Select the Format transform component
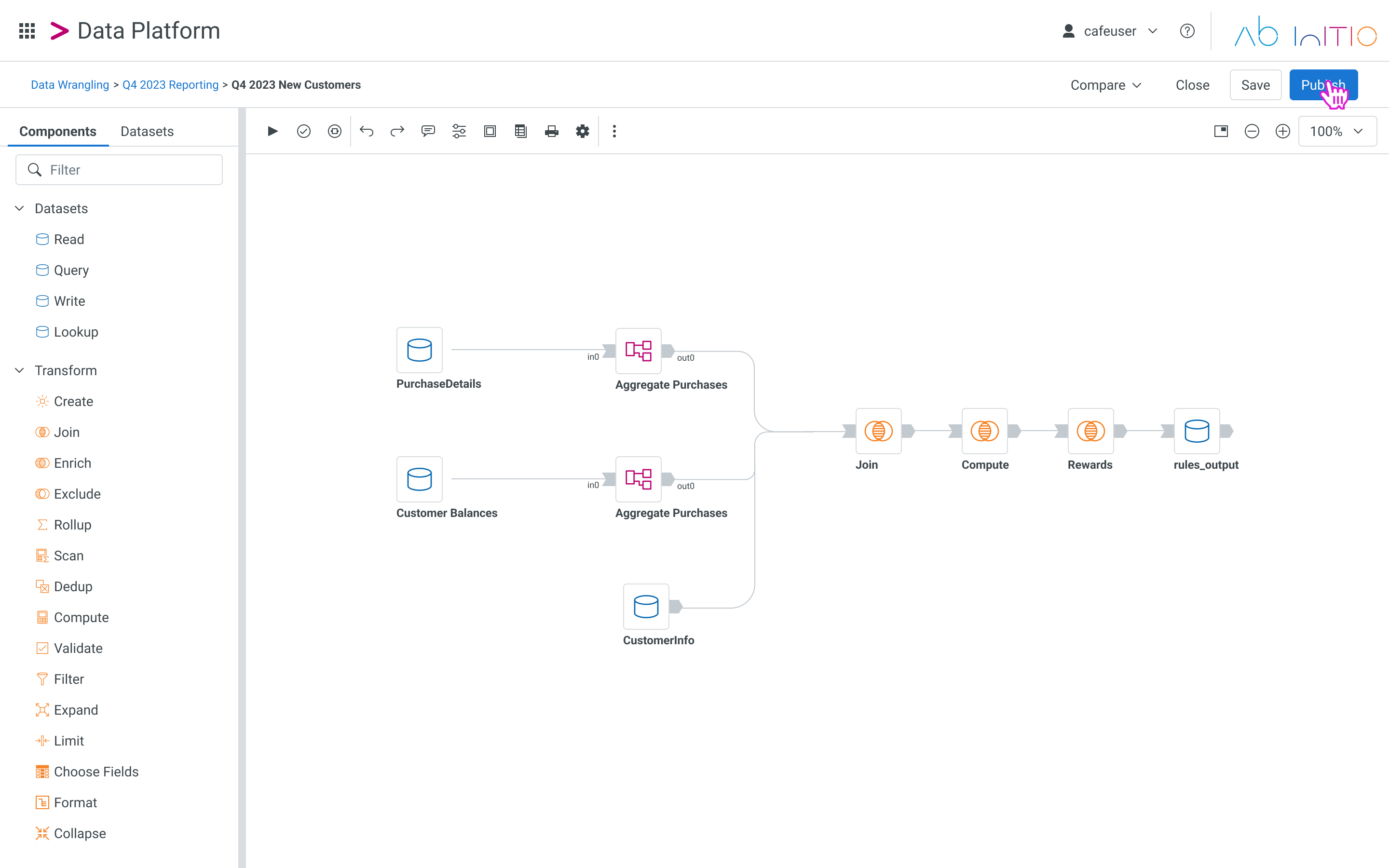Viewport: 1389px width, 868px height. coord(66,802)
